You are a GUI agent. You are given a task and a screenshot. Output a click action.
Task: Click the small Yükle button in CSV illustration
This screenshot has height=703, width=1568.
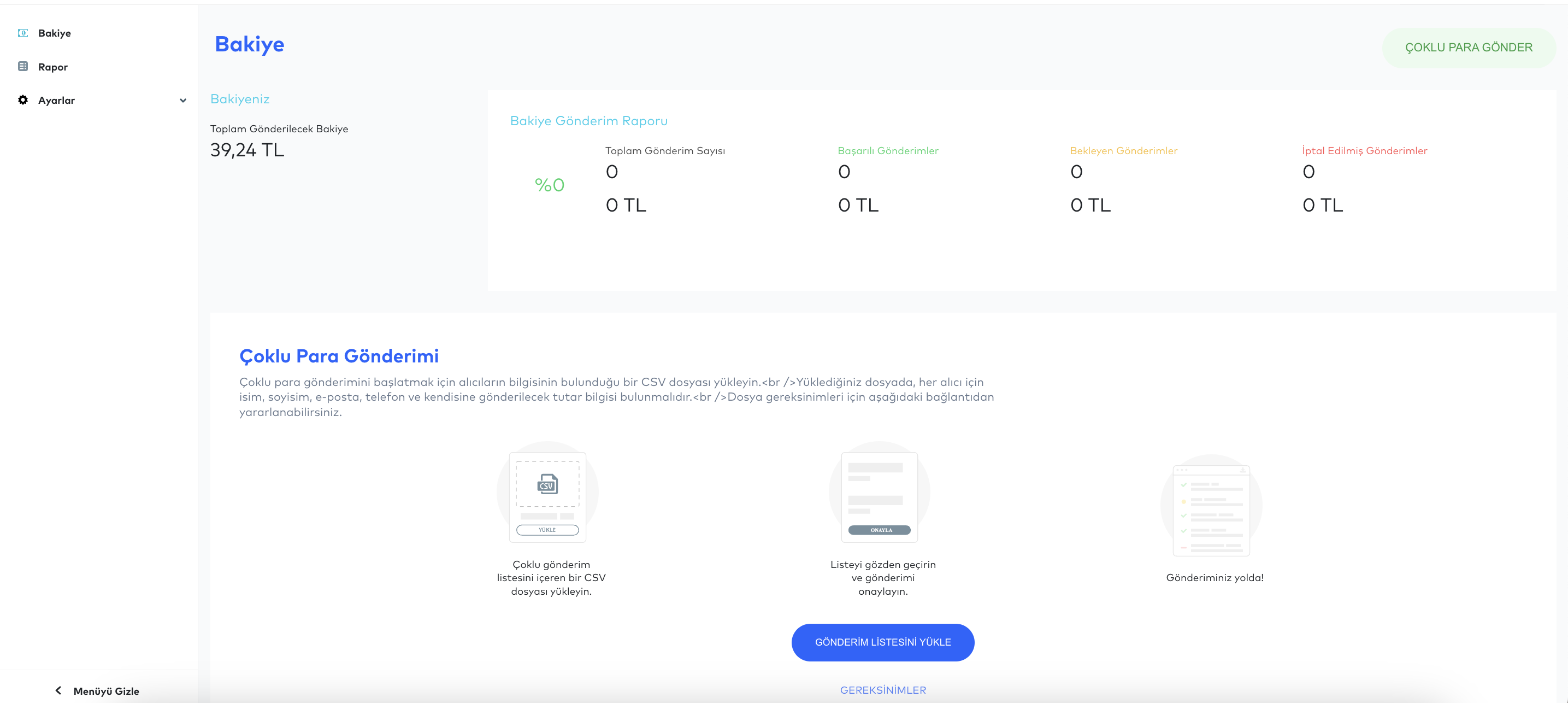tap(547, 530)
